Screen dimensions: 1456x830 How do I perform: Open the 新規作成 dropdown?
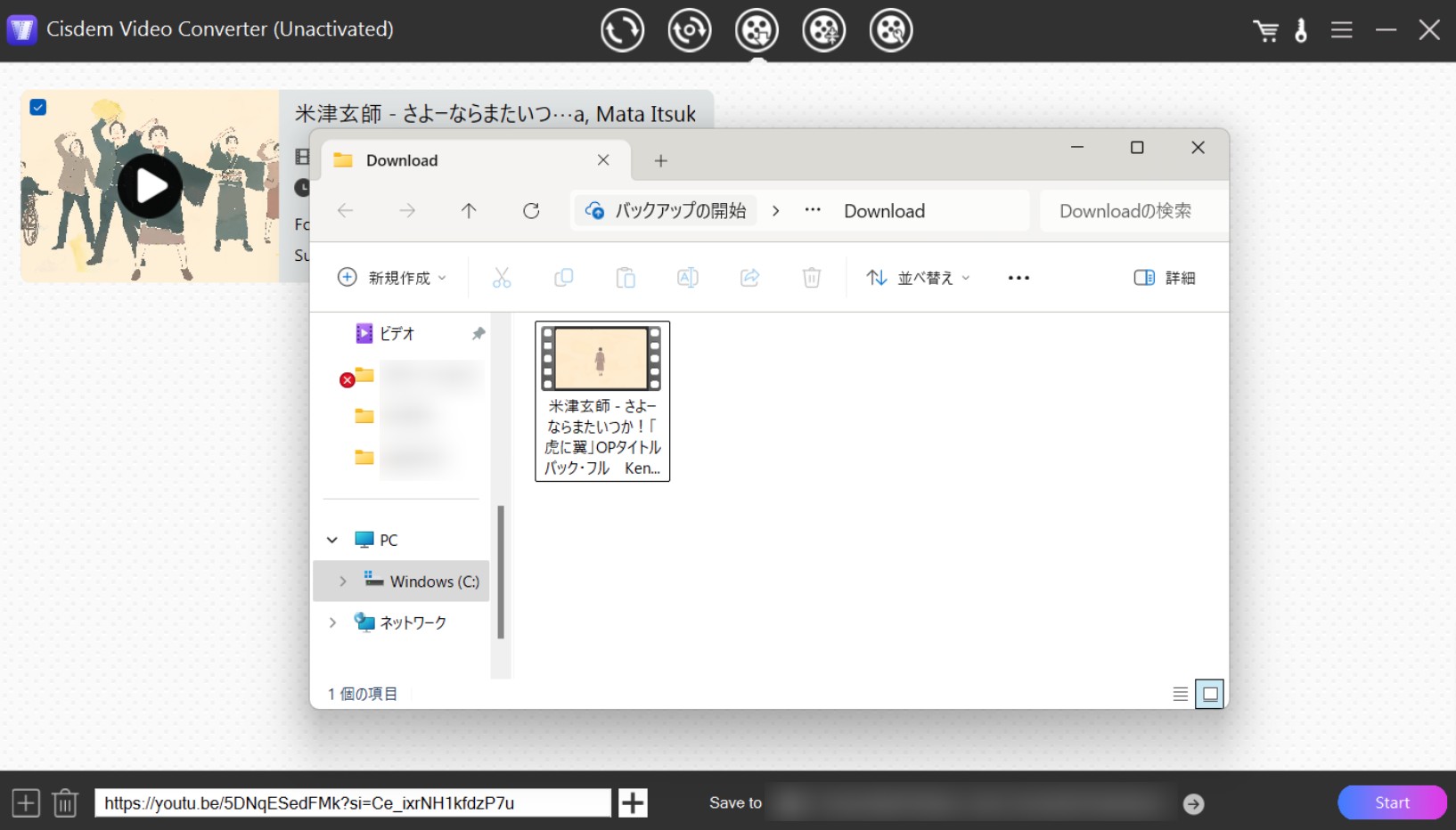tap(392, 278)
